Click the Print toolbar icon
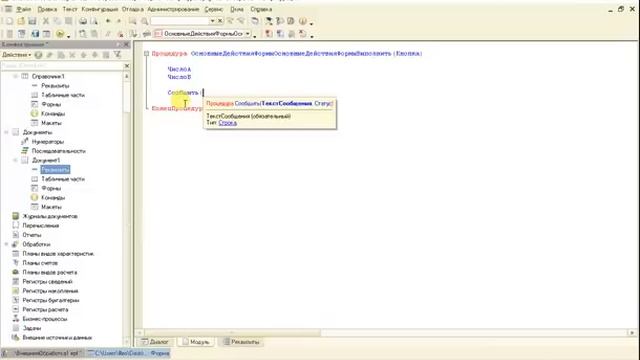 (x=83, y=21)
